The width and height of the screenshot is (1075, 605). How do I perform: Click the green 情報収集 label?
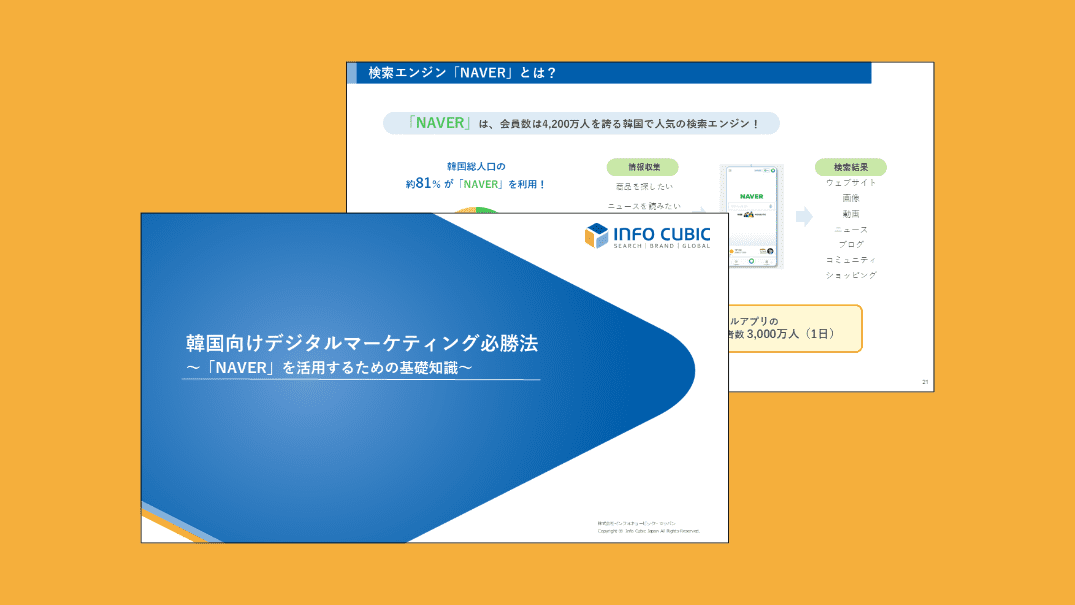[x=642, y=167]
